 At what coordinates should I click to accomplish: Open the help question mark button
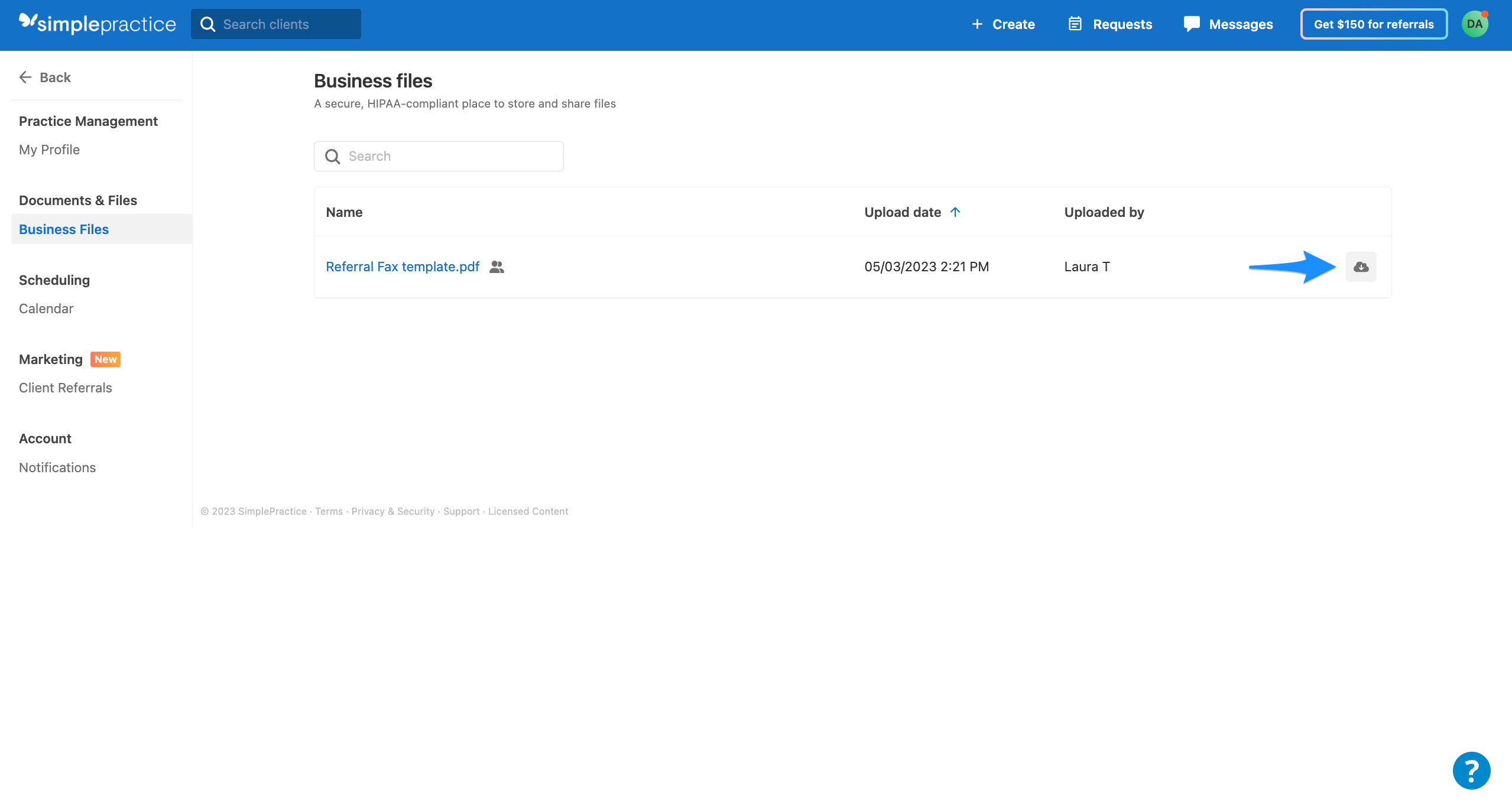click(1472, 771)
